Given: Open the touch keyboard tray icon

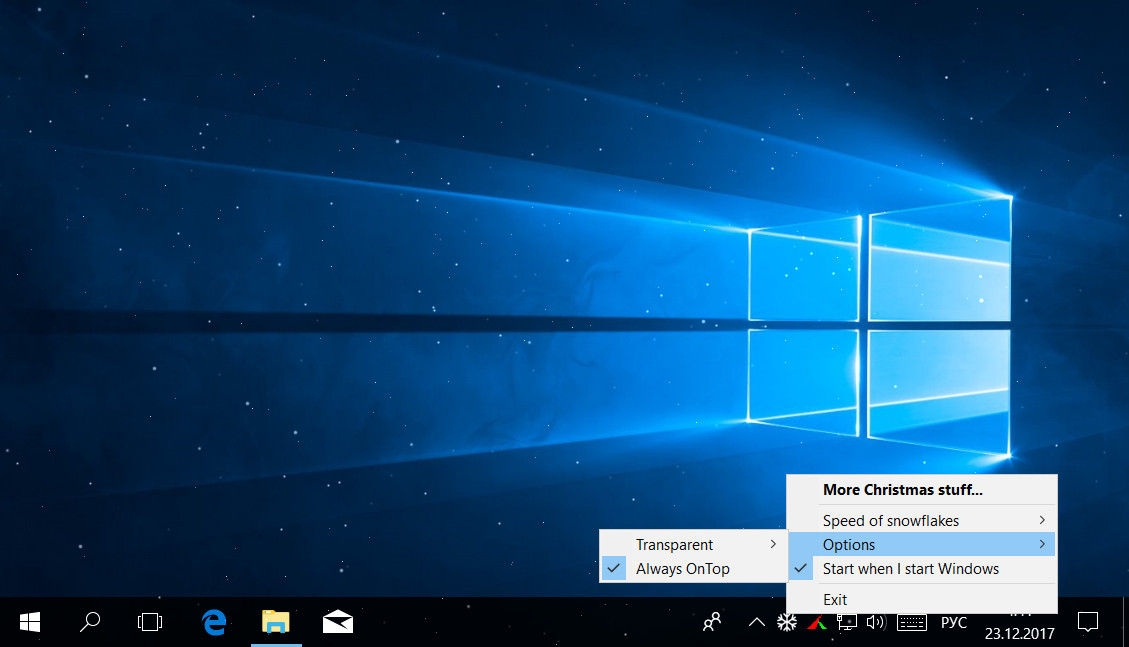Looking at the screenshot, I should coord(912,623).
